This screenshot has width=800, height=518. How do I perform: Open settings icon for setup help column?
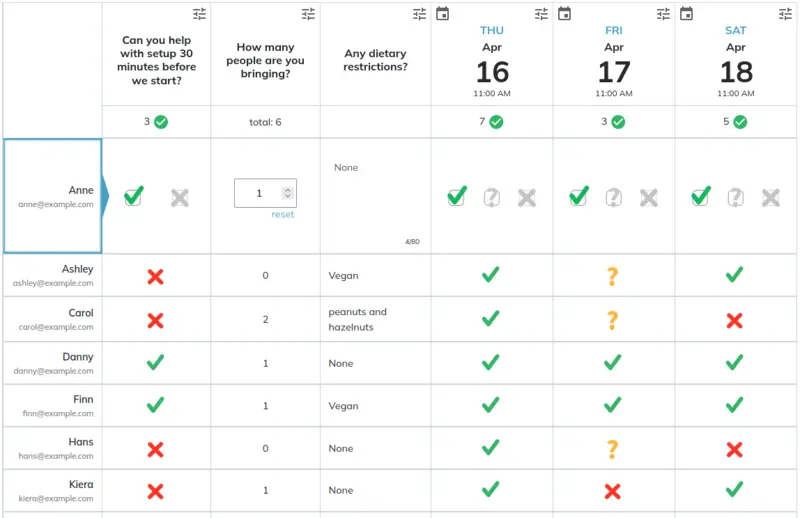point(200,14)
